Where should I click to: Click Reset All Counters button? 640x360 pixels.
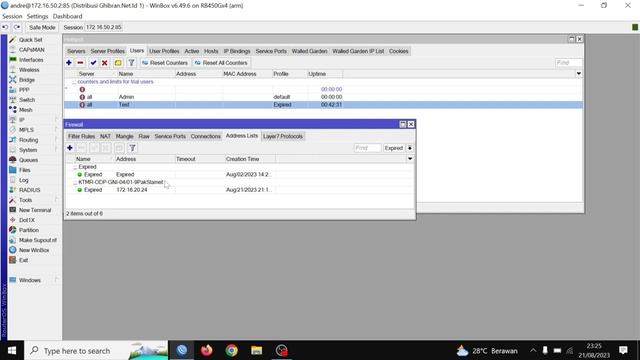[221, 63]
